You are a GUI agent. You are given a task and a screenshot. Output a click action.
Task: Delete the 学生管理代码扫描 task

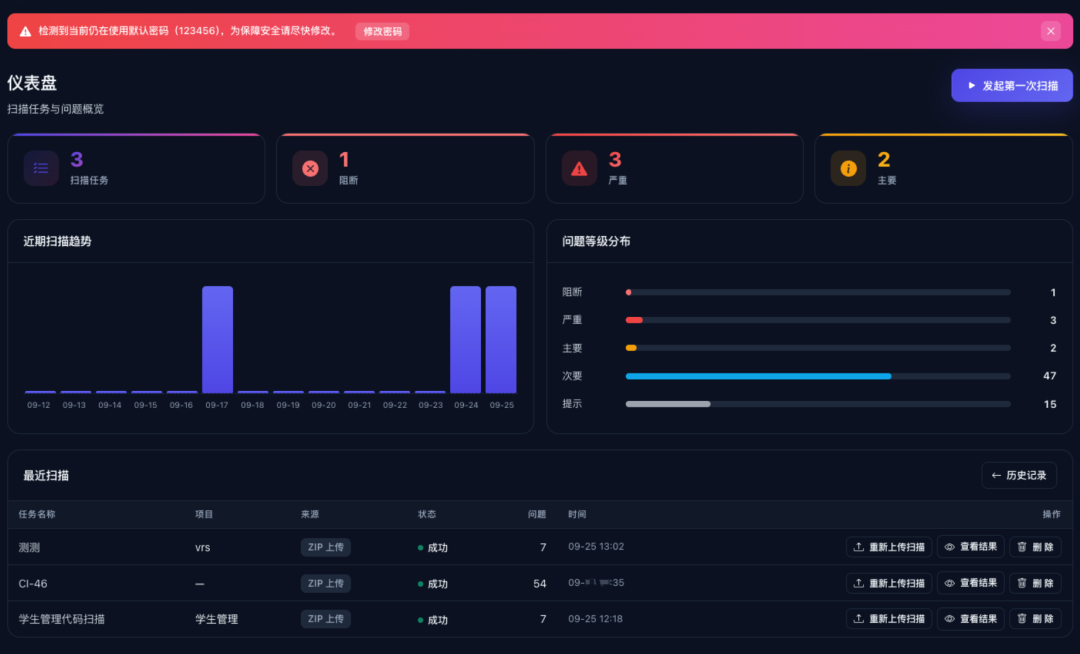click(1035, 619)
